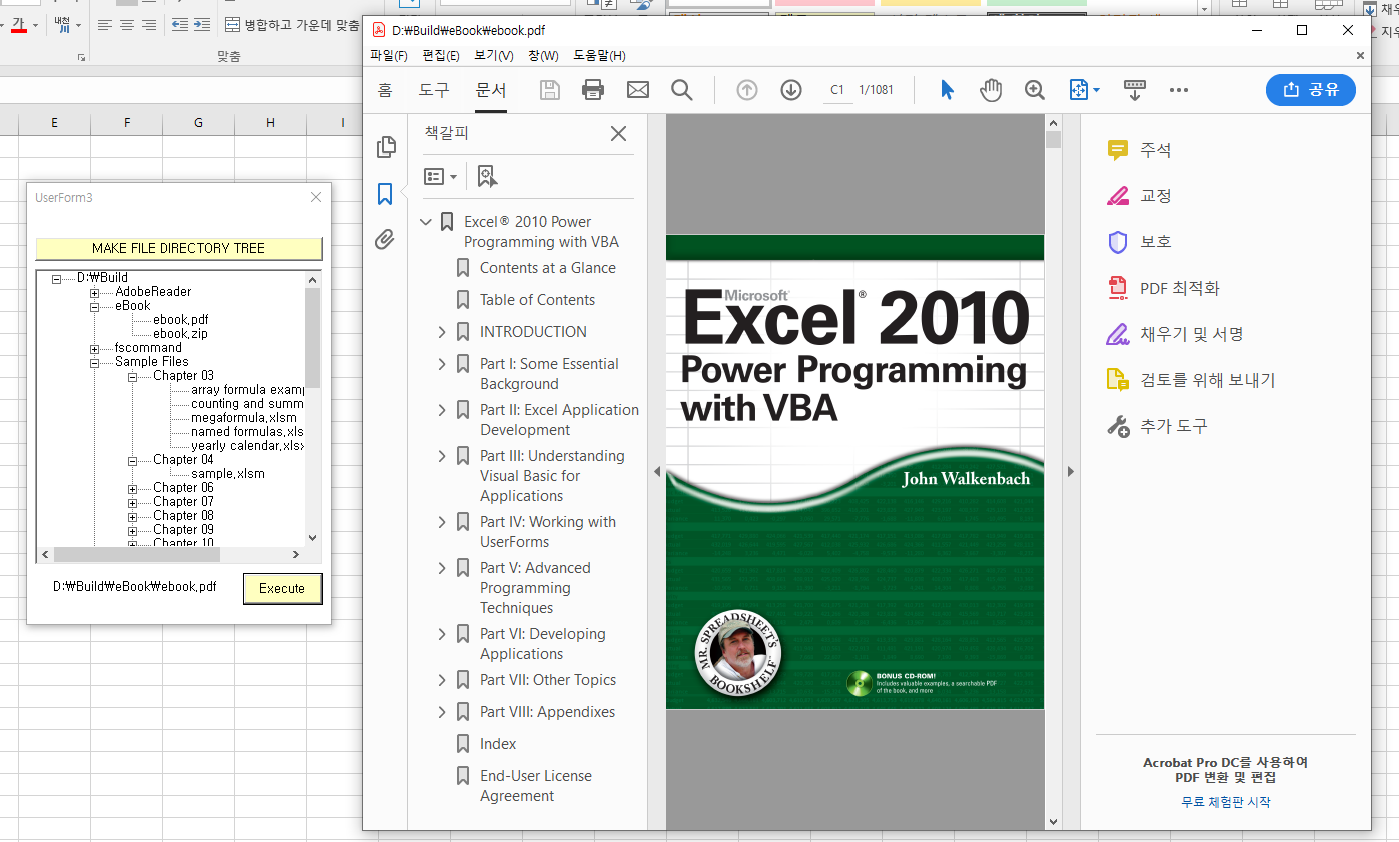Open the Table of Contents bookmark

tap(537, 300)
